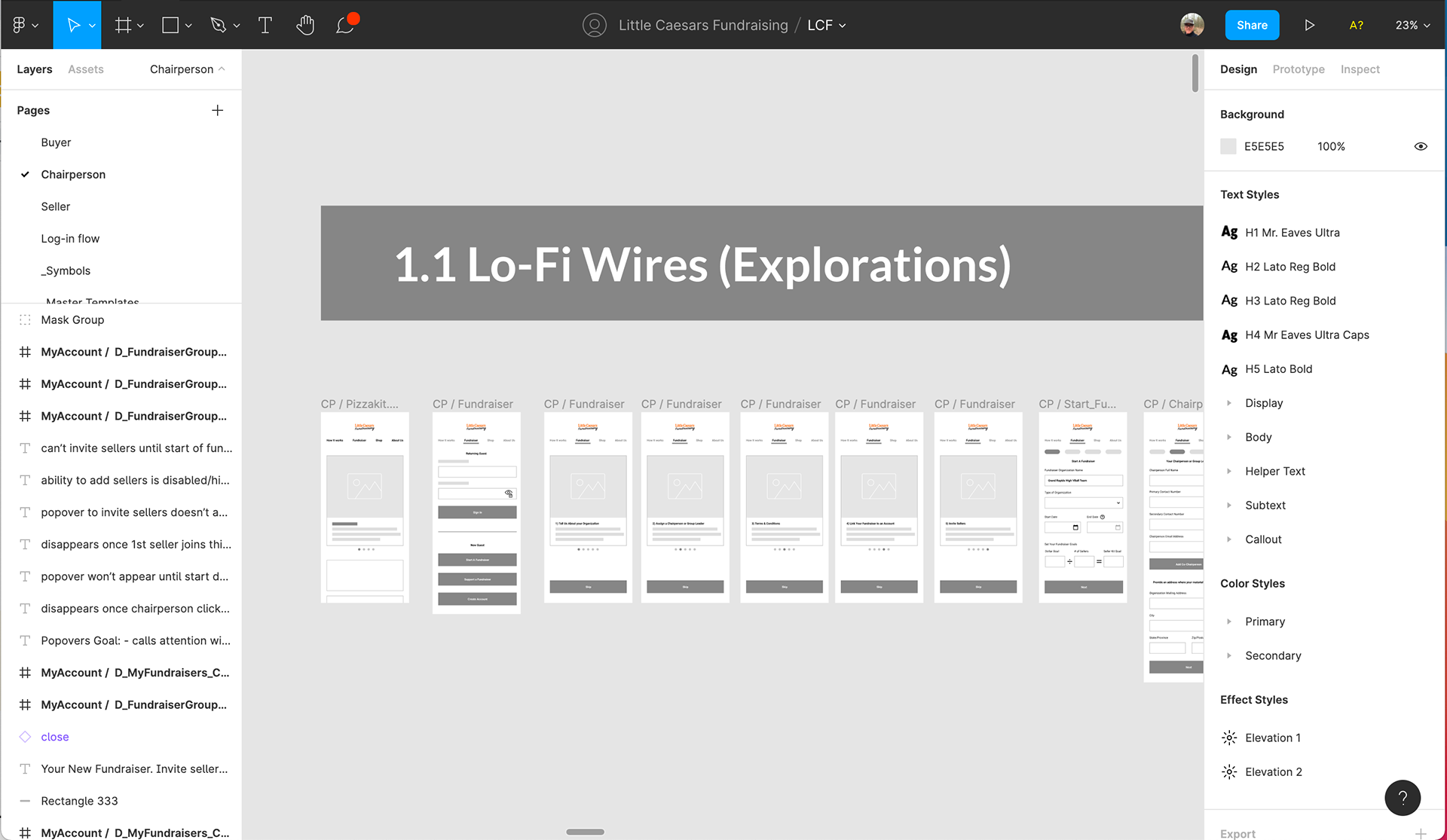Click the Share button
The height and width of the screenshot is (840, 1447).
point(1252,25)
